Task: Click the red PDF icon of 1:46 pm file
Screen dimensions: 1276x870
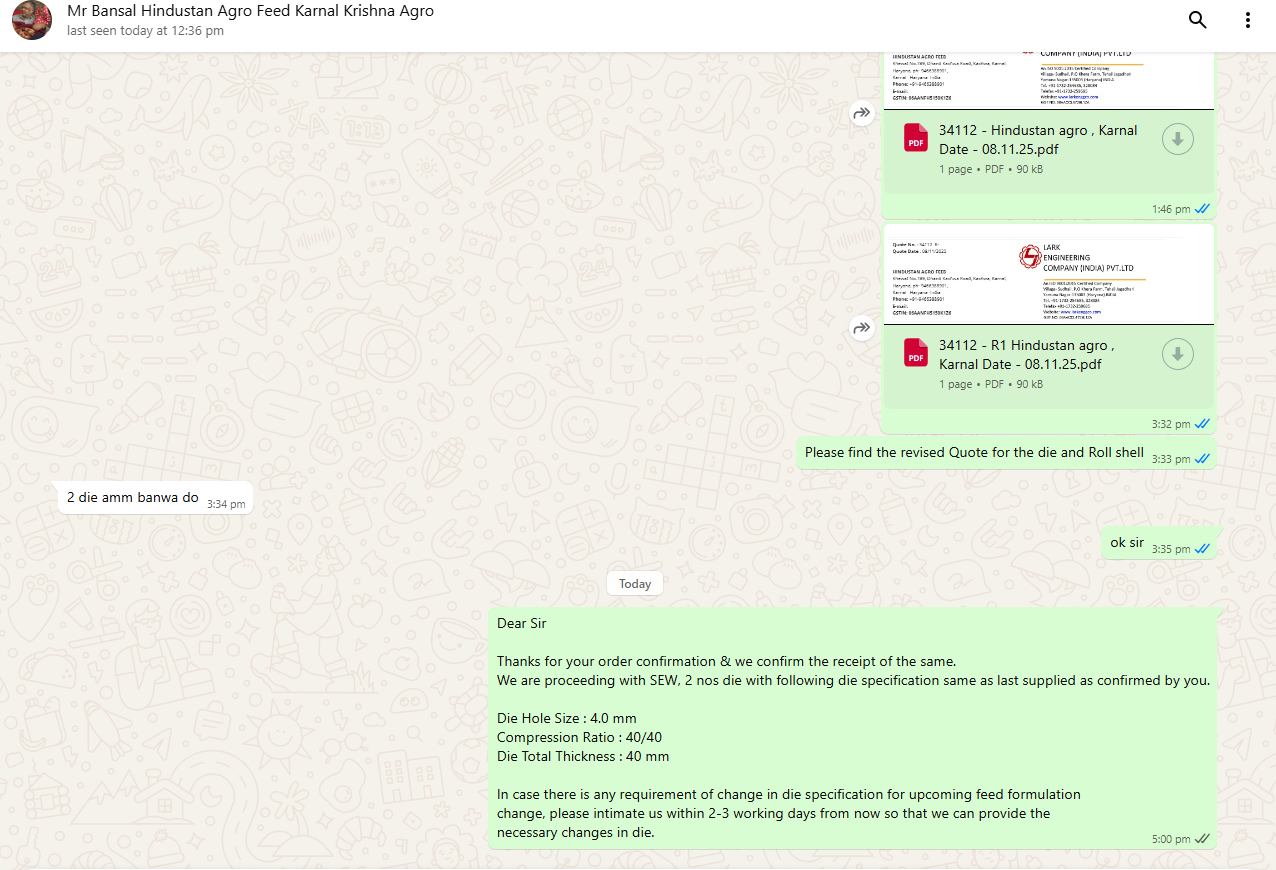Action: pyautogui.click(x=916, y=138)
